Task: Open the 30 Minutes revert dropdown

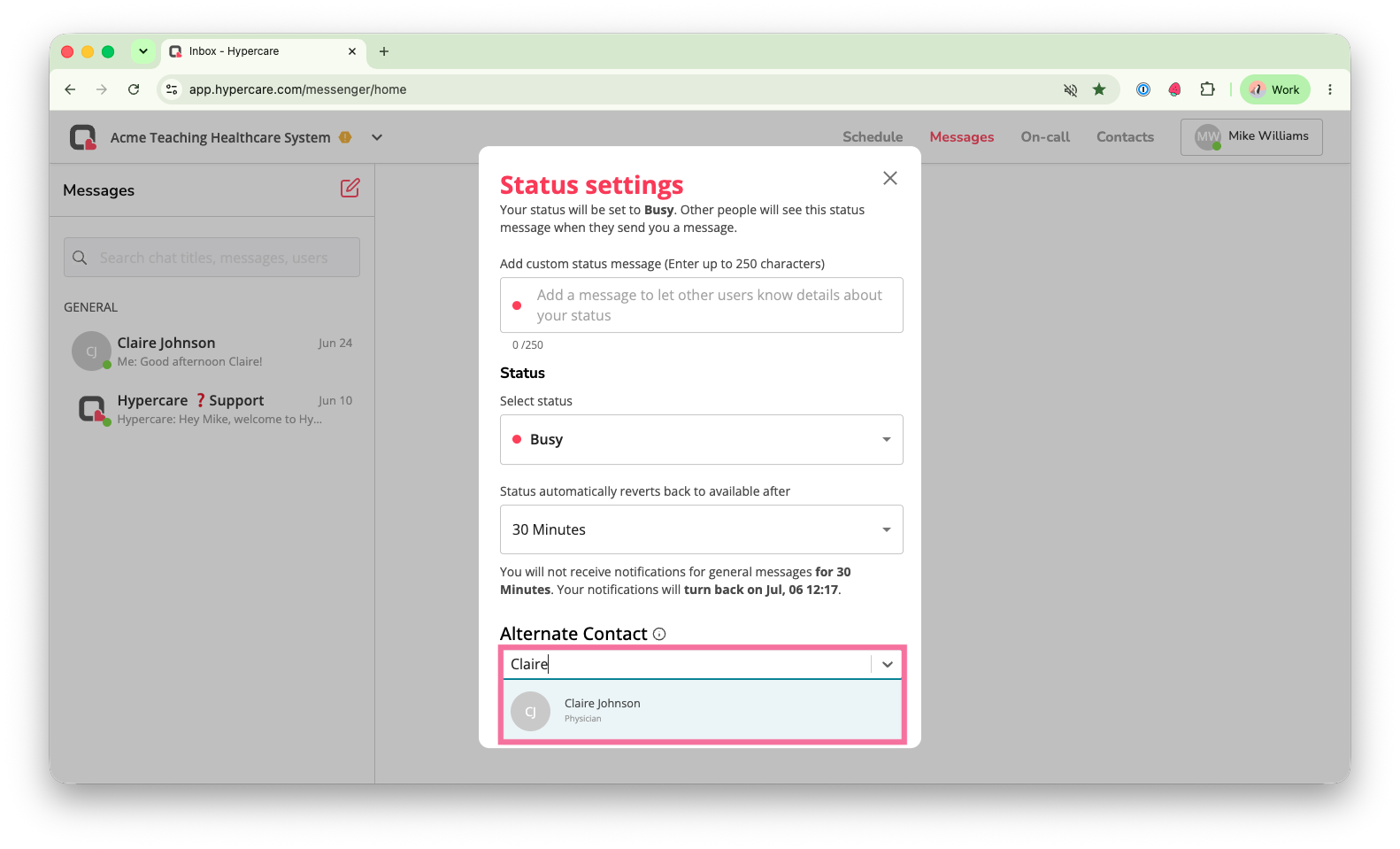Action: (702, 529)
